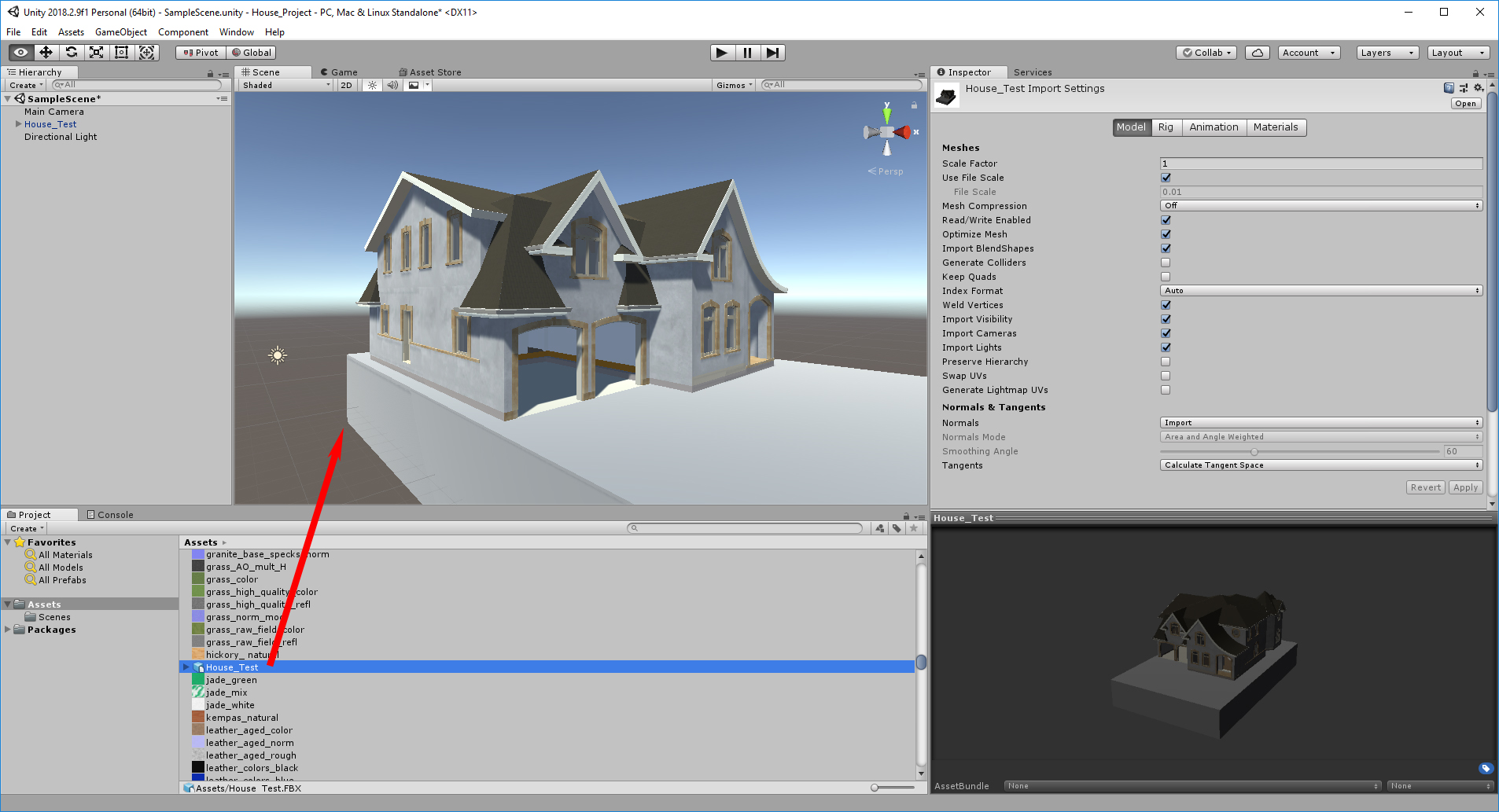Open the Cloud services icon
The image size is (1499, 812).
click(1257, 53)
